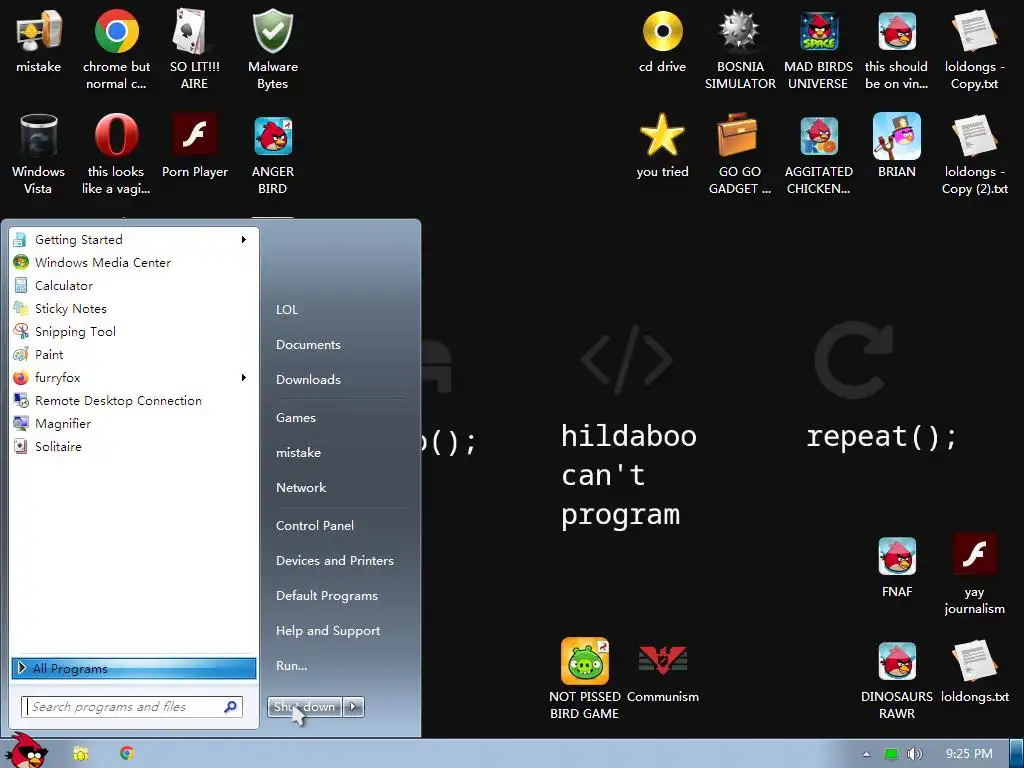Screen dimensions: 1024x768
Task: Click the Show desktop strip
Action: (x=1017, y=754)
